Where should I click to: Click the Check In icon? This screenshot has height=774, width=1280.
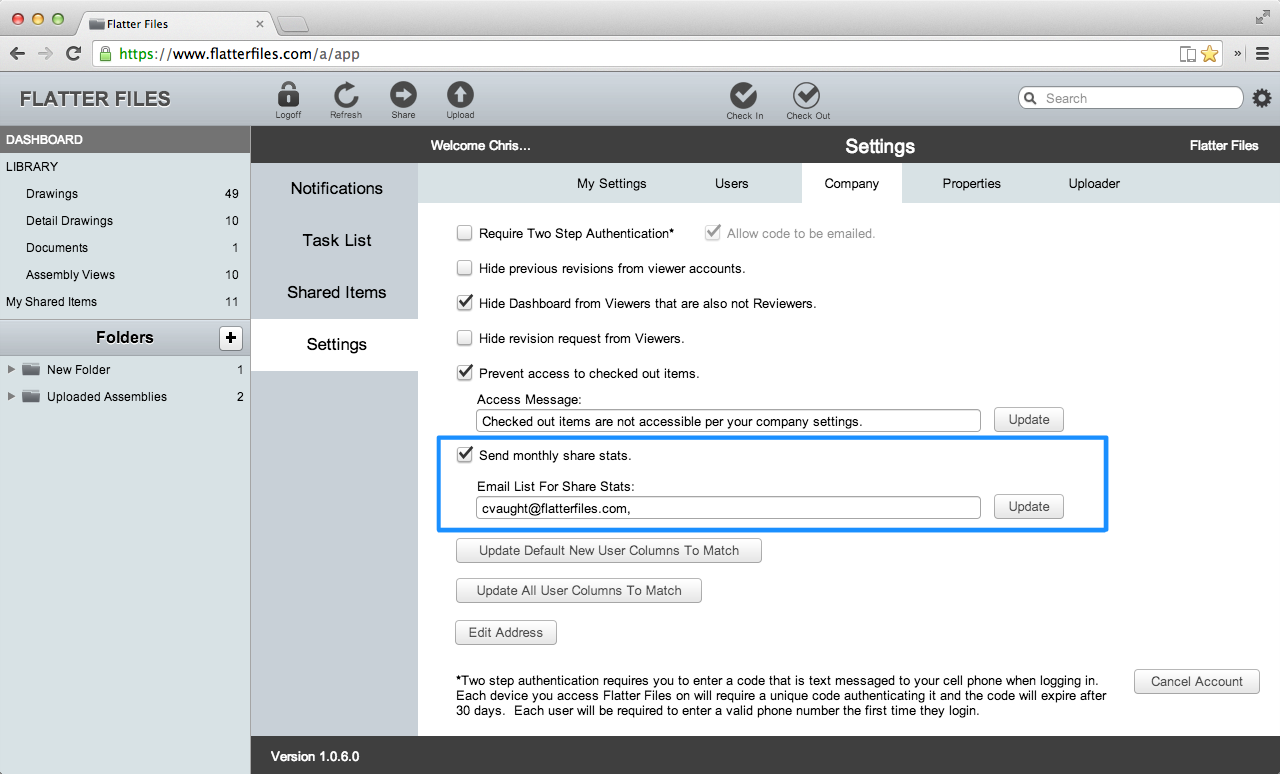pos(744,95)
